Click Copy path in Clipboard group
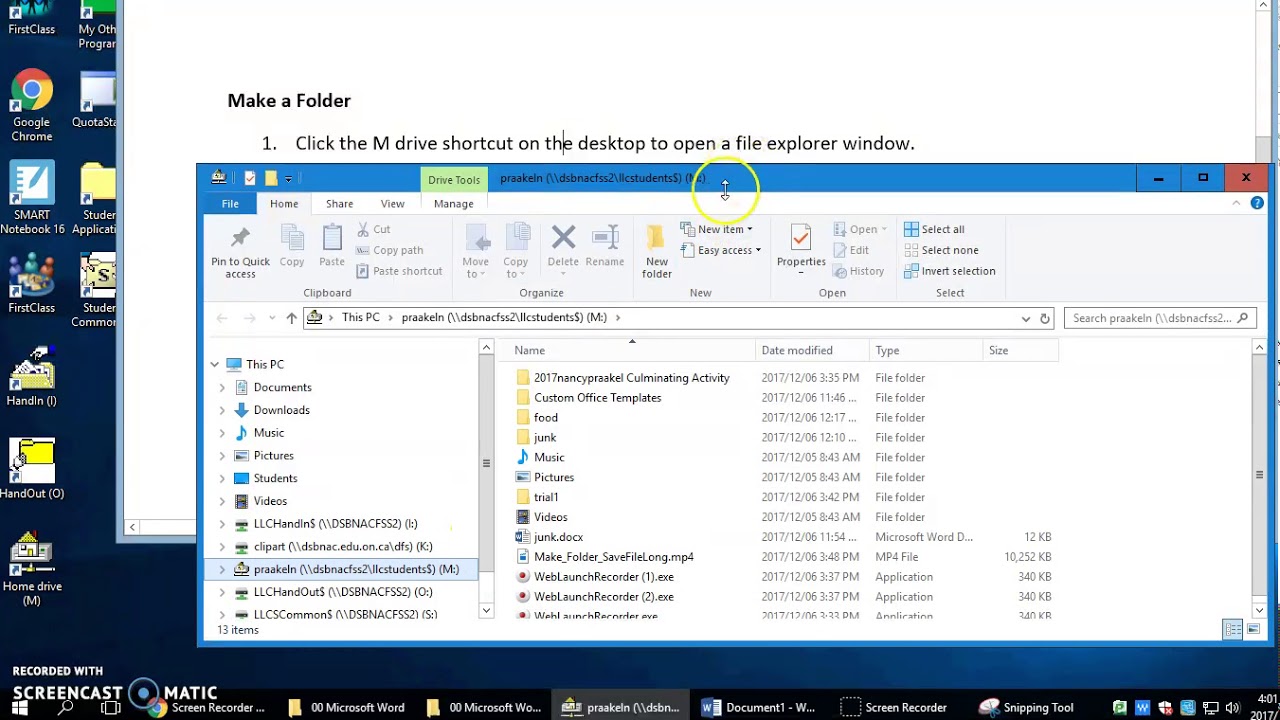The height and width of the screenshot is (720, 1280). (390, 250)
